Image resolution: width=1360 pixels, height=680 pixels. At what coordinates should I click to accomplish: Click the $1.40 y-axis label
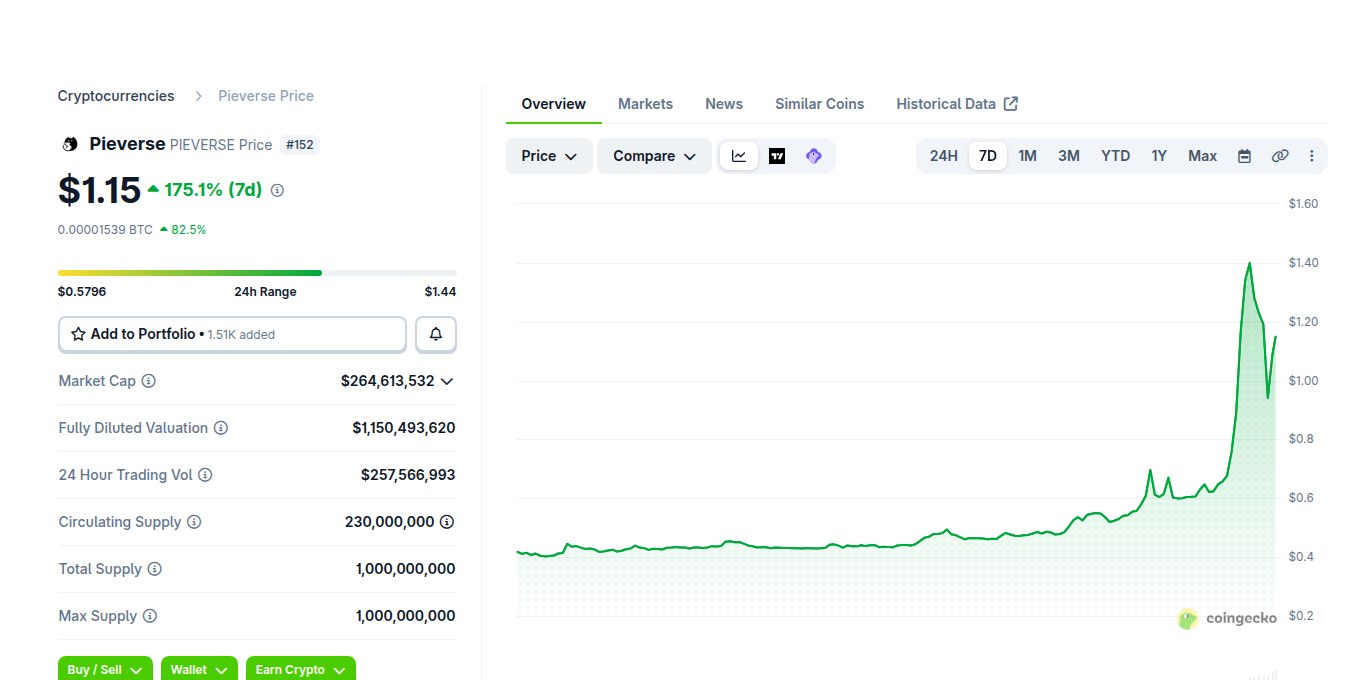coord(1304,263)
